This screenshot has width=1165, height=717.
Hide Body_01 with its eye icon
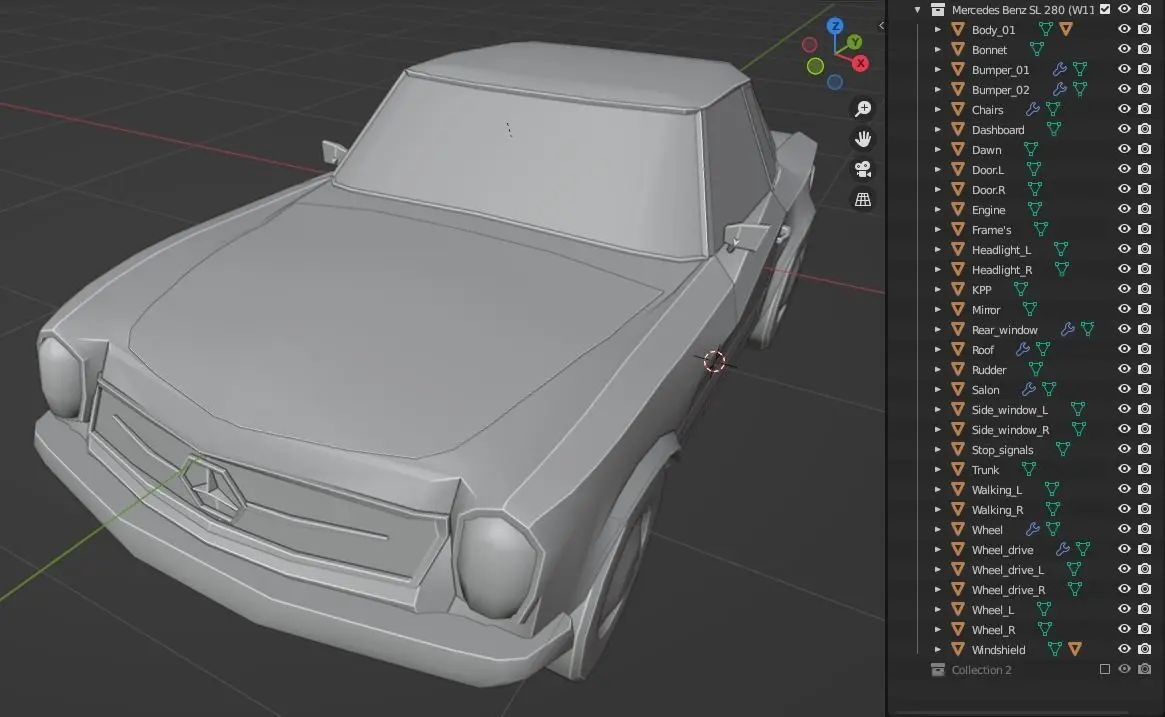click(1124, 29)
